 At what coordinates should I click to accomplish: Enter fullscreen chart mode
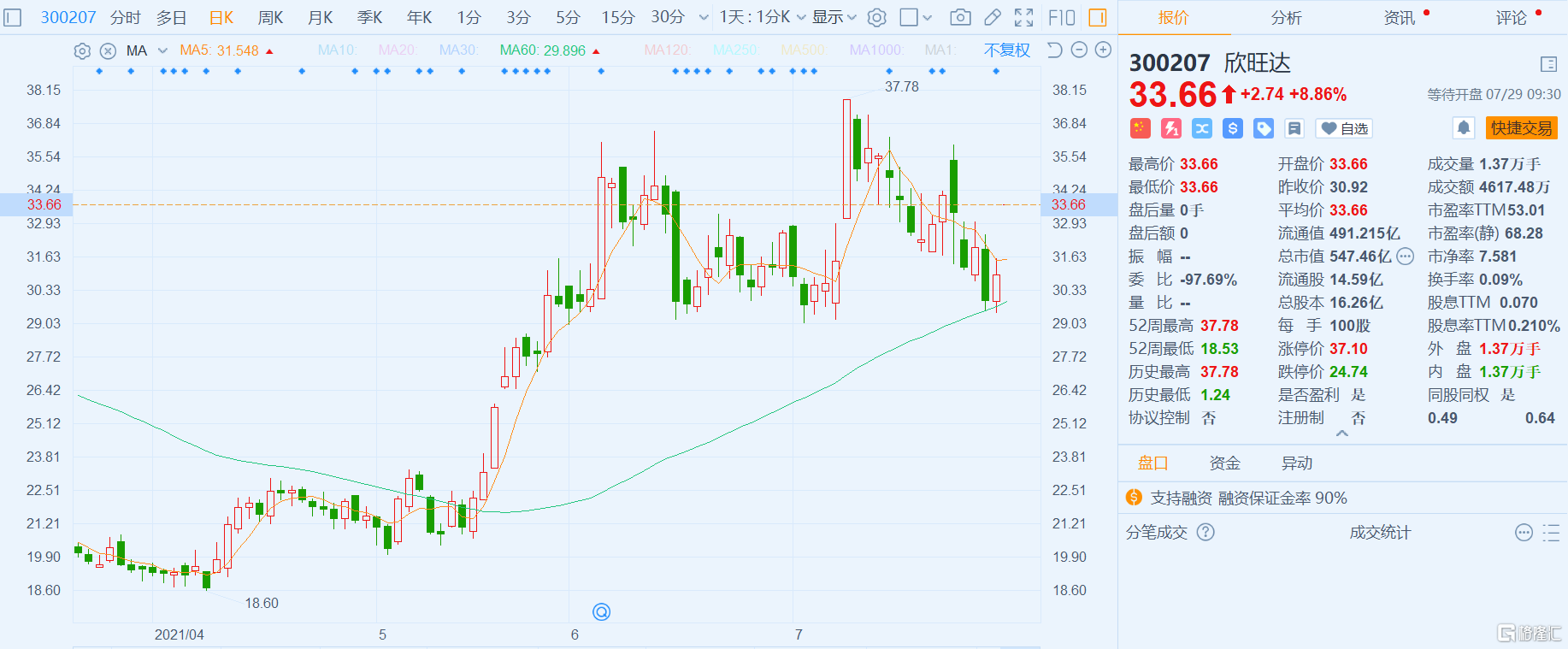1023,17
